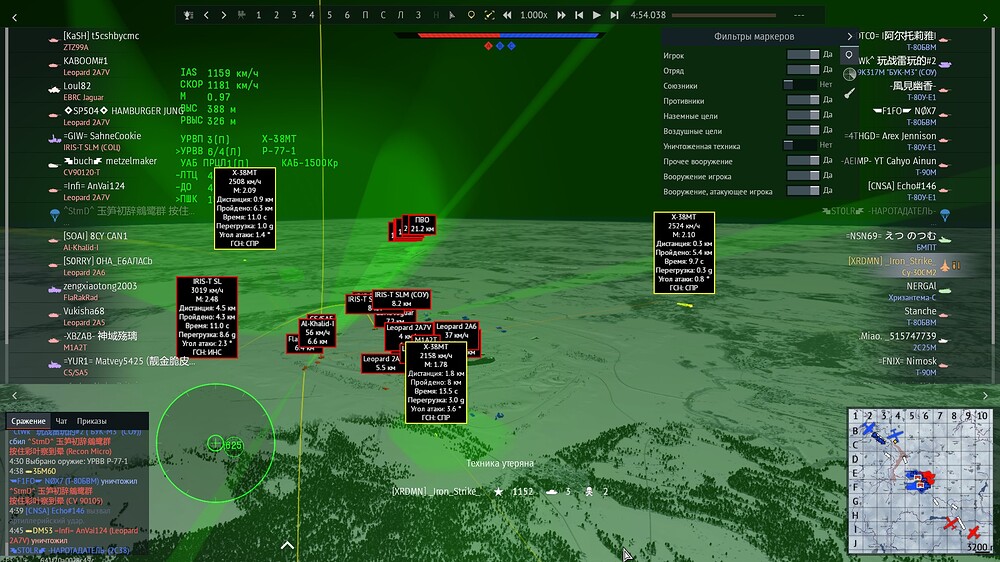Open the Приказы tab
Viewport: 1000px width, 562px height.
tap(92, 421)
